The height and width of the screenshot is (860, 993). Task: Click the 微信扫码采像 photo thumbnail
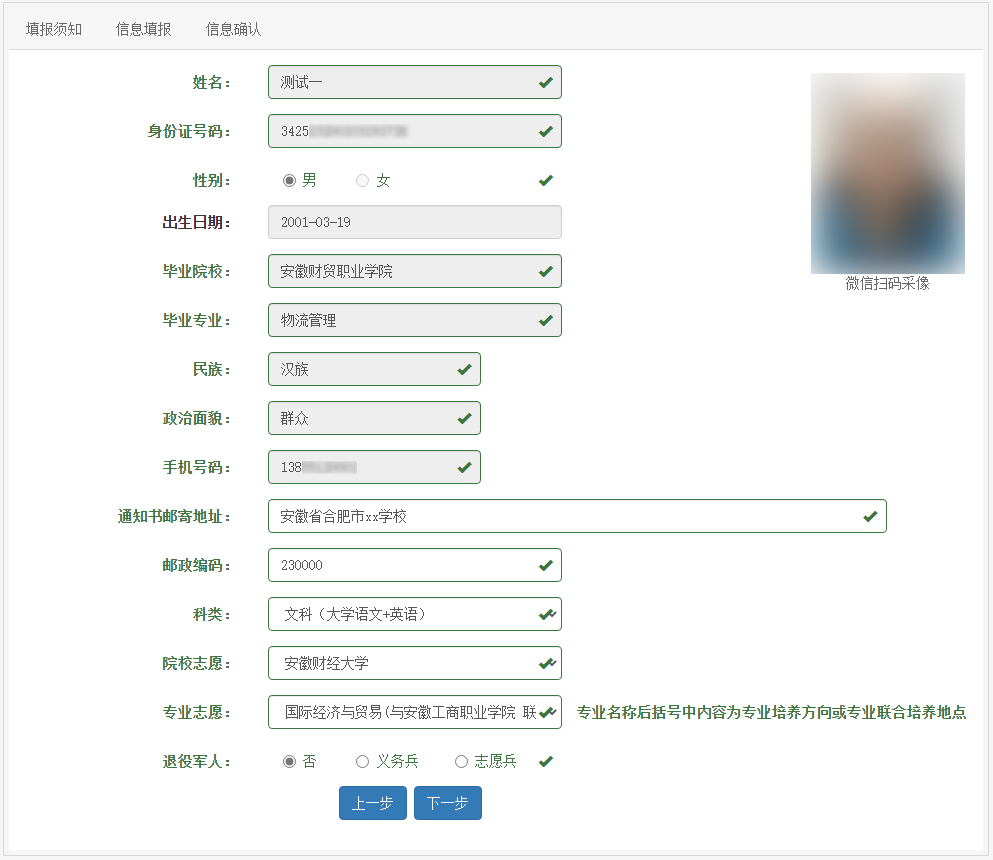pyautogui.click(x=887, y=173)
